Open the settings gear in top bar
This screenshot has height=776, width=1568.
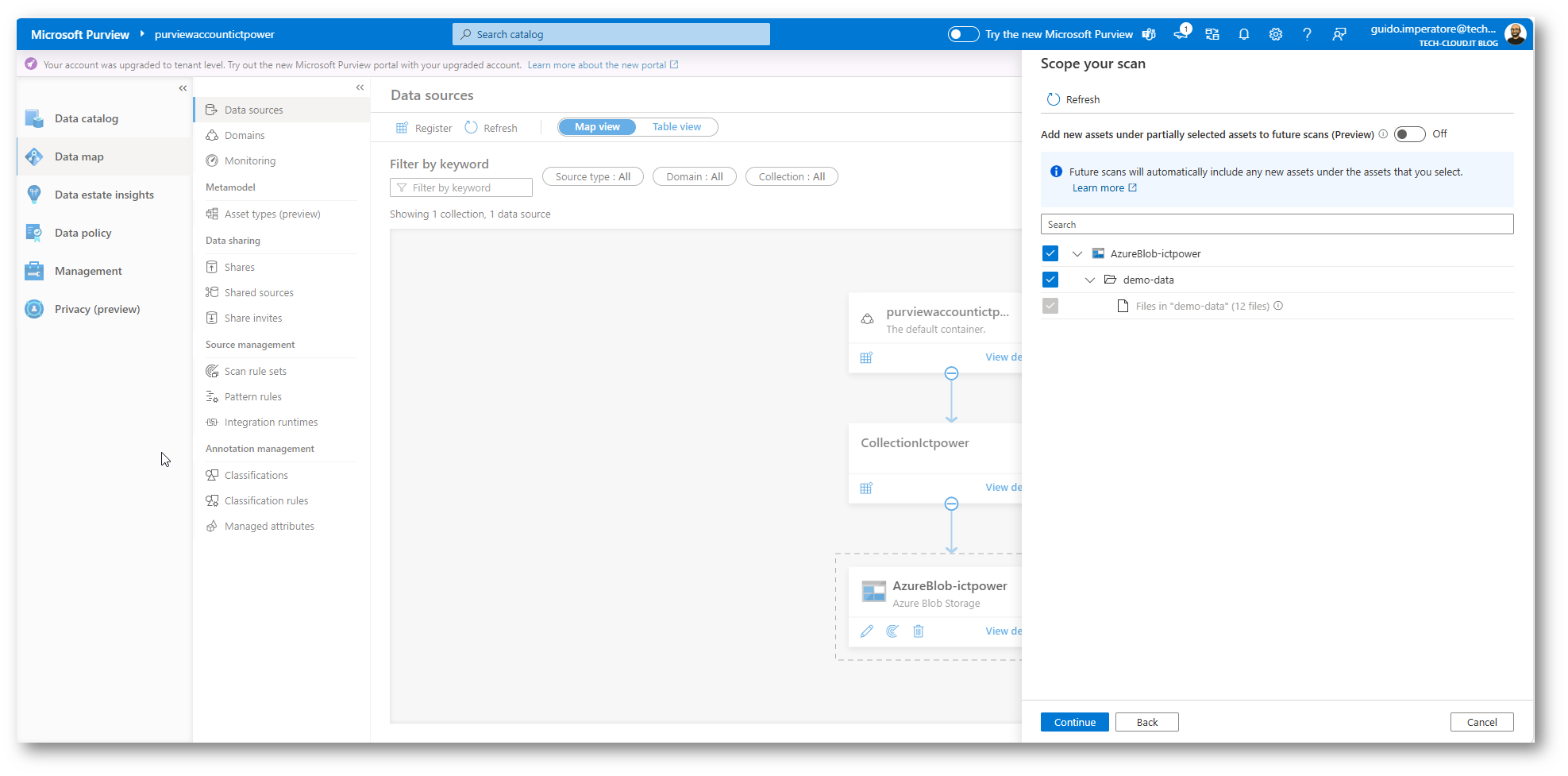tap(1275, 34)
